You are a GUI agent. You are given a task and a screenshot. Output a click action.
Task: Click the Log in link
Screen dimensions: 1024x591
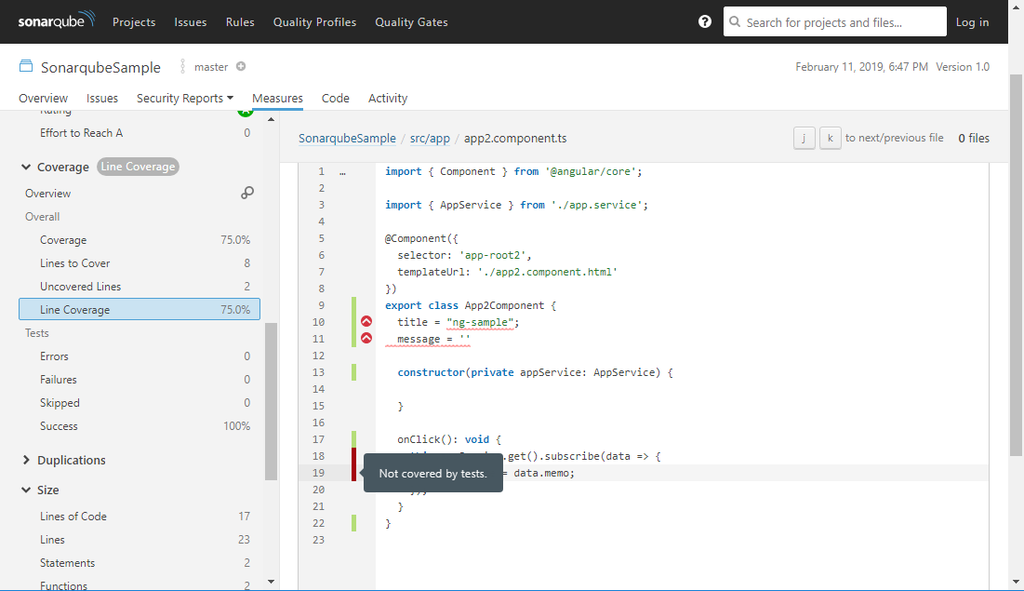[x=972, y=22]
